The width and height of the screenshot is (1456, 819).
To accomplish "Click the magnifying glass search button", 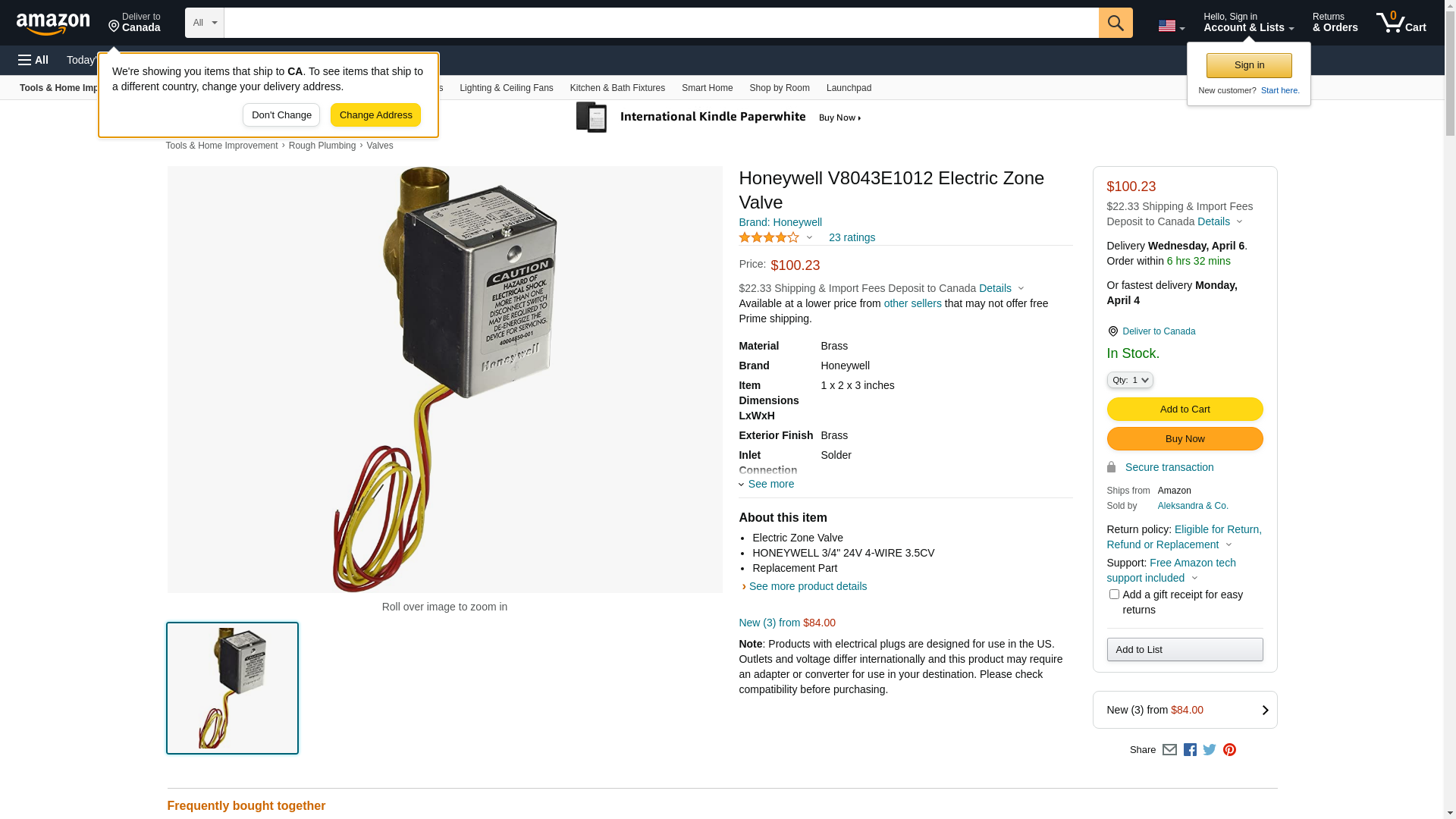I will [x=1116, y=23].
